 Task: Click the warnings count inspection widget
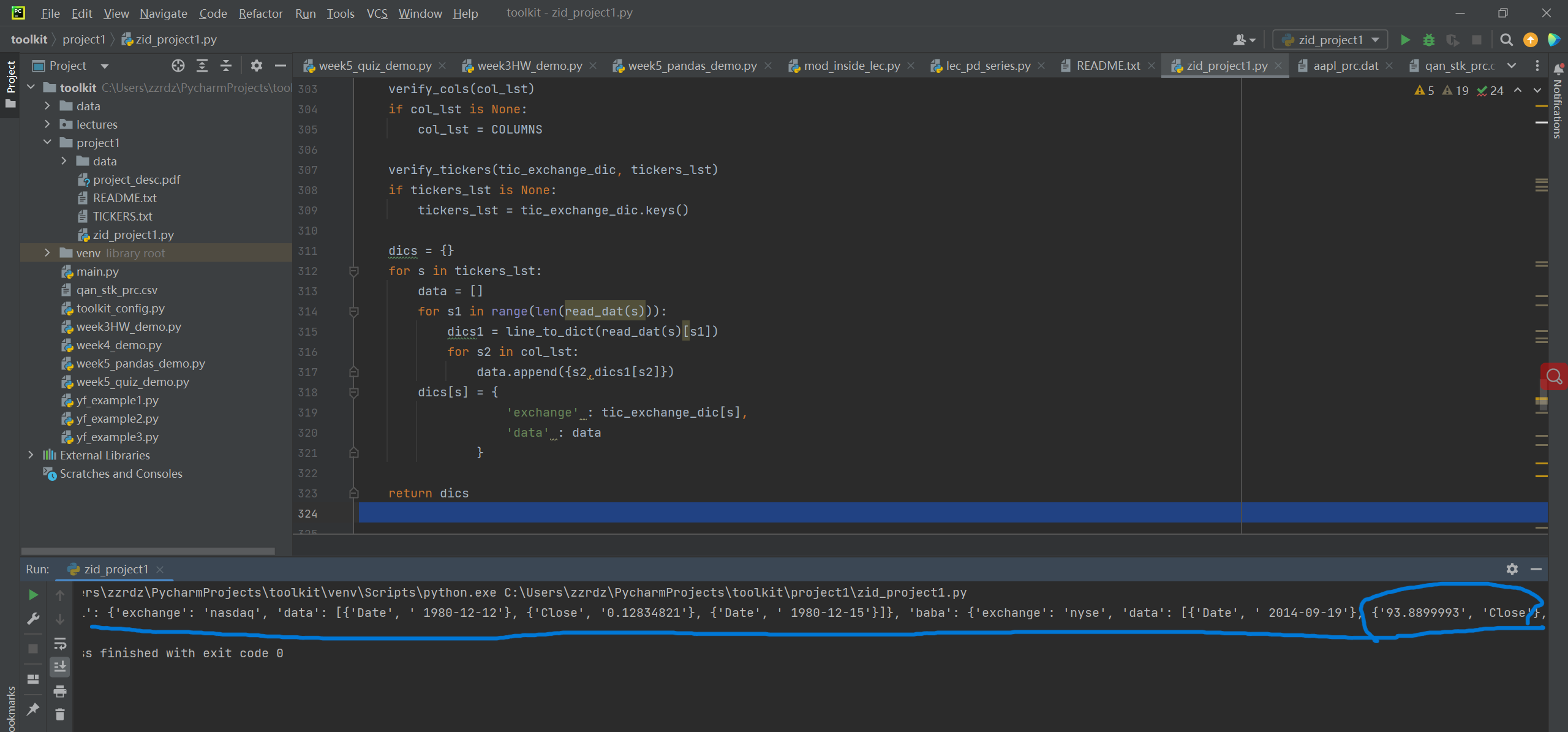click(1458, 91)
